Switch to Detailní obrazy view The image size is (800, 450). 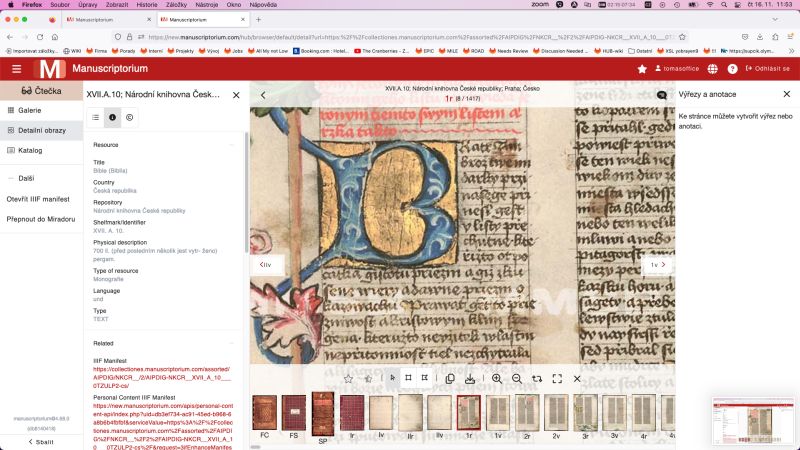tap(41, 130)
